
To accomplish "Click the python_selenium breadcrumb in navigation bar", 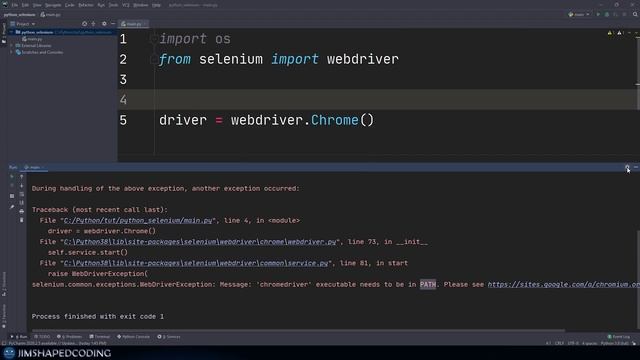I will click(20, 14).
